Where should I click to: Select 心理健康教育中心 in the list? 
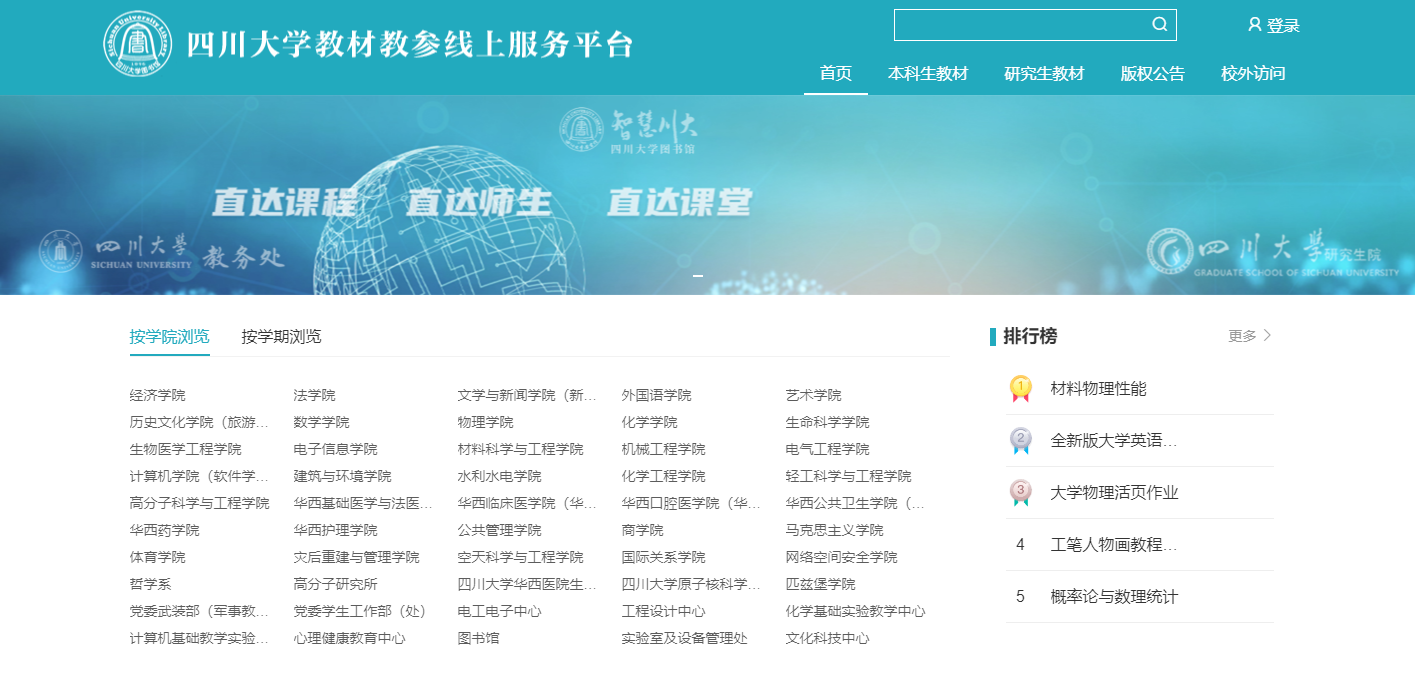coord(350,639)
